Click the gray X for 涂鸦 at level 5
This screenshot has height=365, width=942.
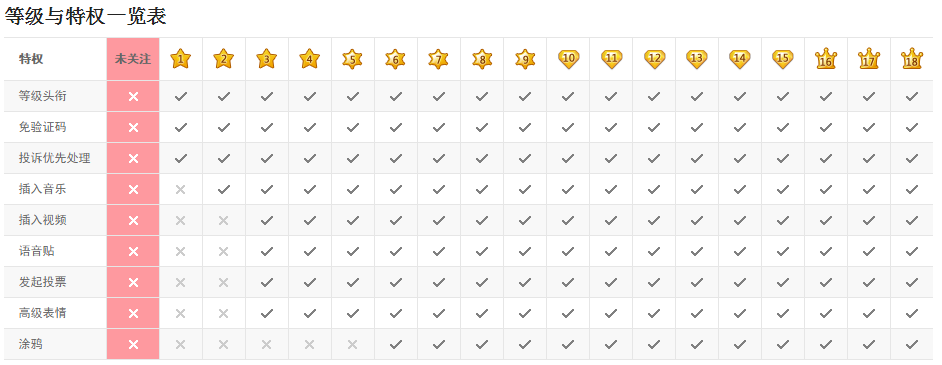[353, 344]
